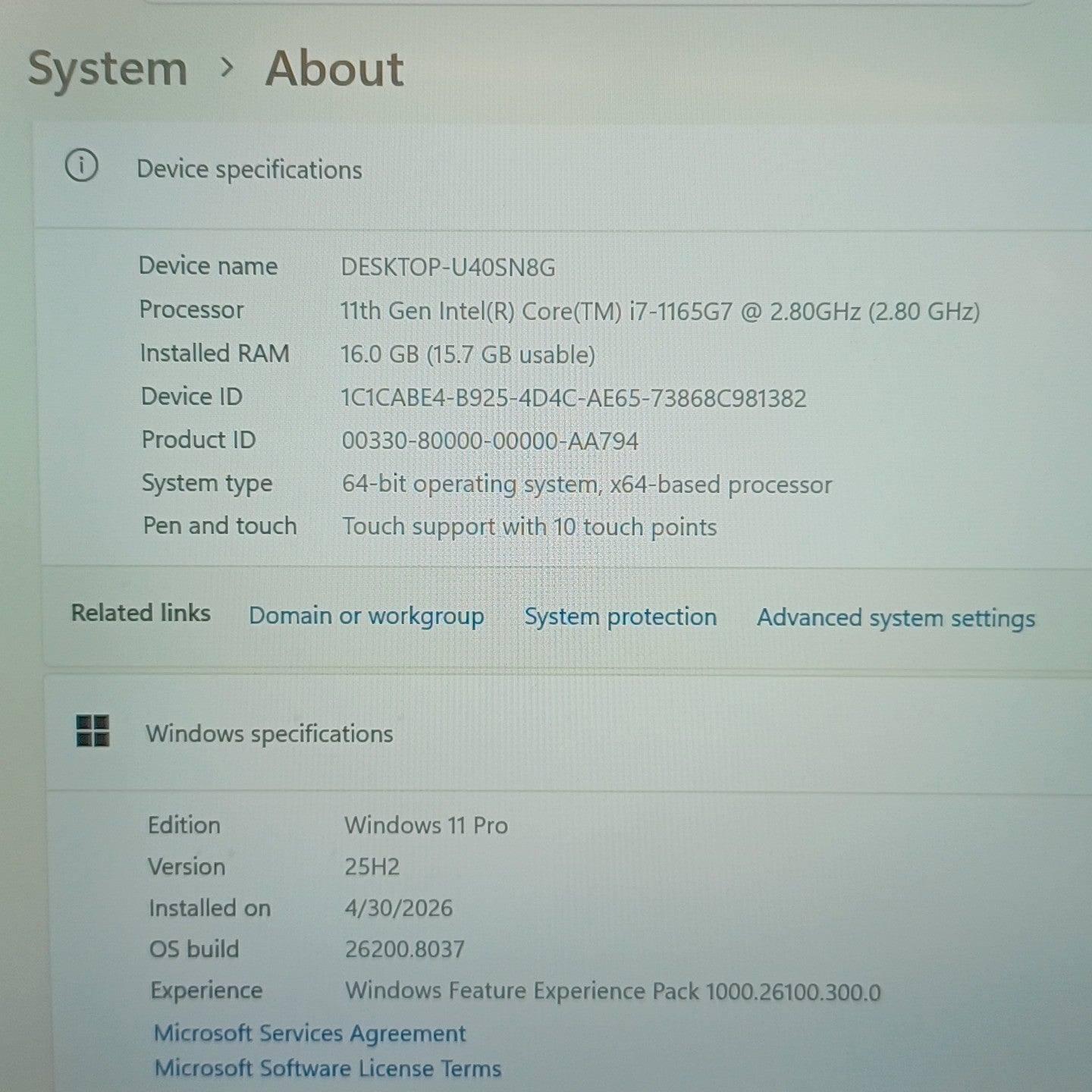Viewport: 1092px width, 1092px height.
Task: Click the Edition label
Action: click(184, 825)
